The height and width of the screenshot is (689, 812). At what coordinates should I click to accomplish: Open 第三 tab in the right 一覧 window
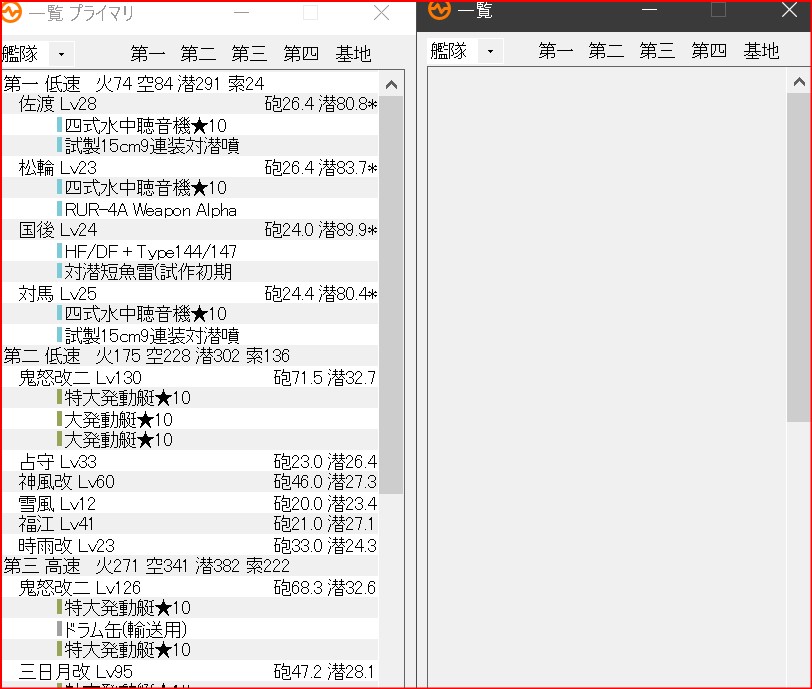[x=657, y=51]
